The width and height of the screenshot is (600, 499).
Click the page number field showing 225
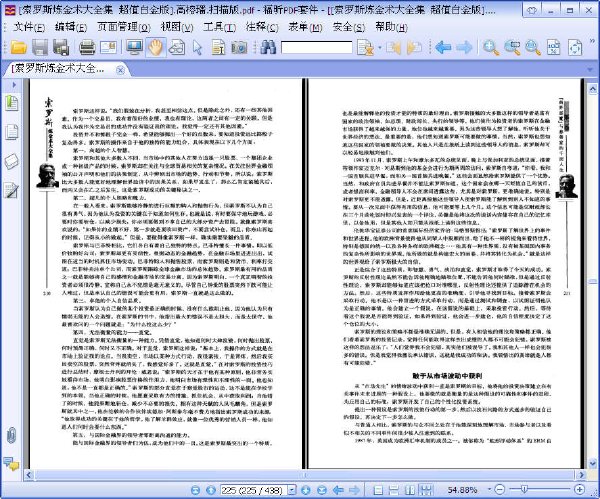(x=254, y=490)
